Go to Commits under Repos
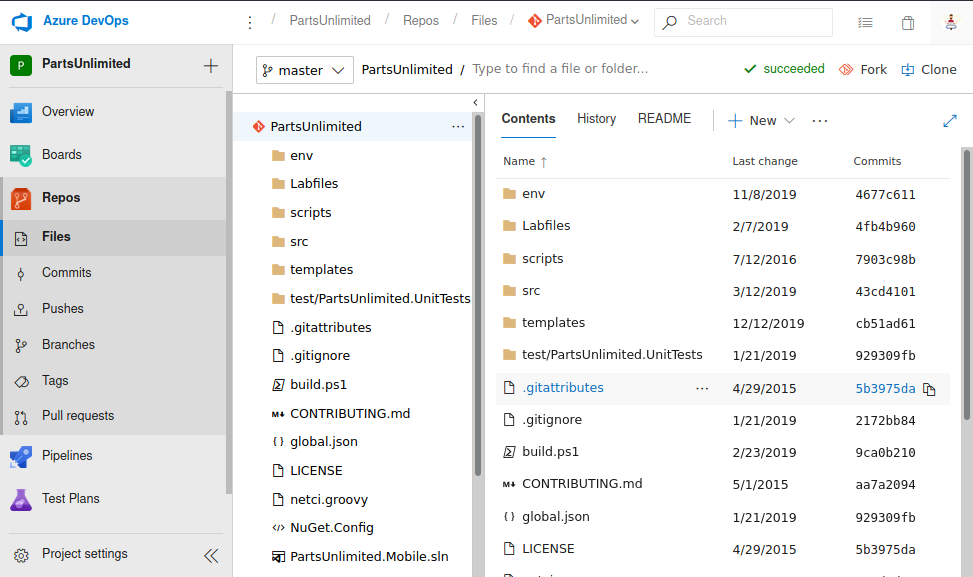 click(66, 272)
